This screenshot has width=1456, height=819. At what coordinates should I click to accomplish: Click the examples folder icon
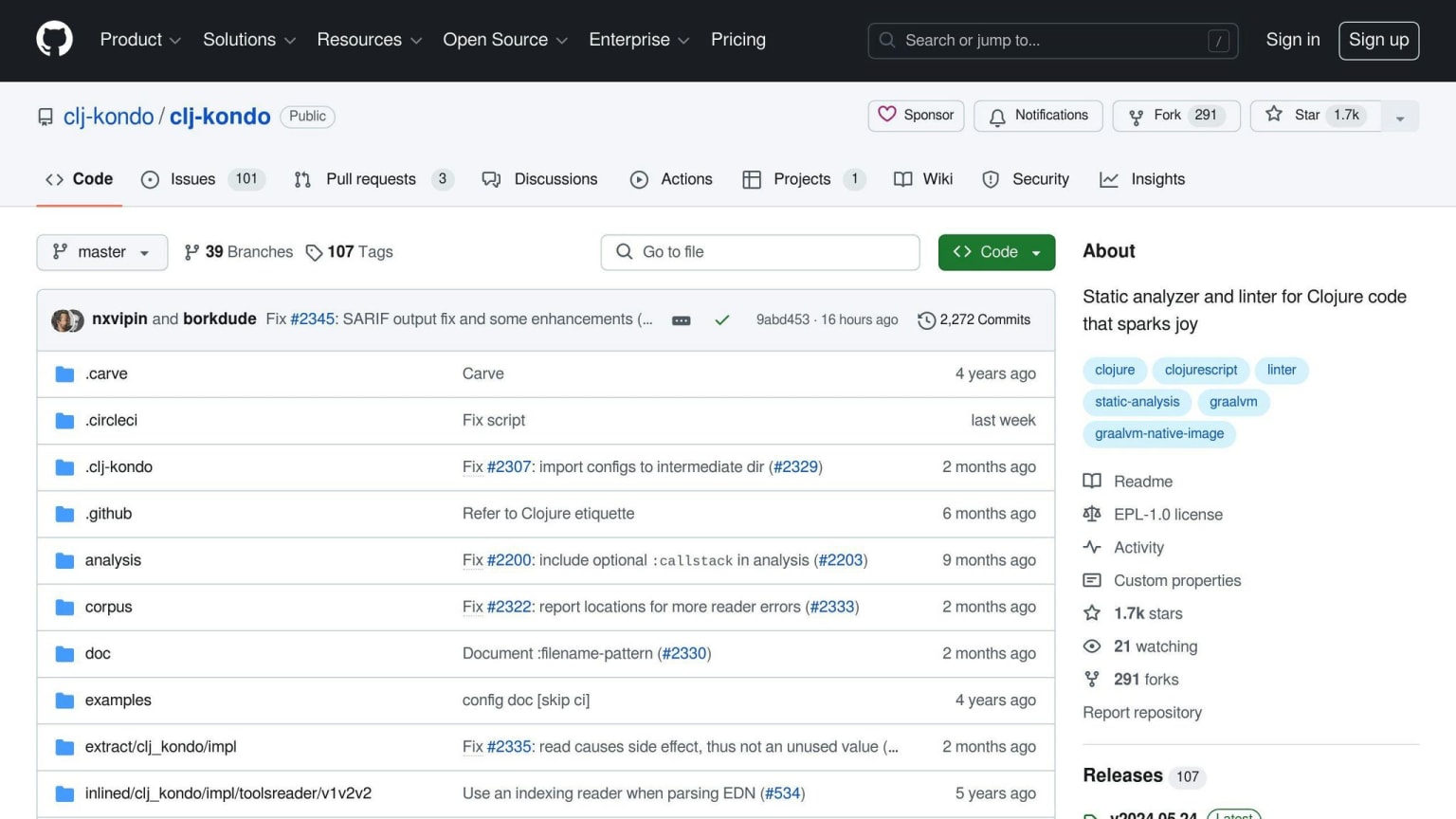click(x=64, y=701)
